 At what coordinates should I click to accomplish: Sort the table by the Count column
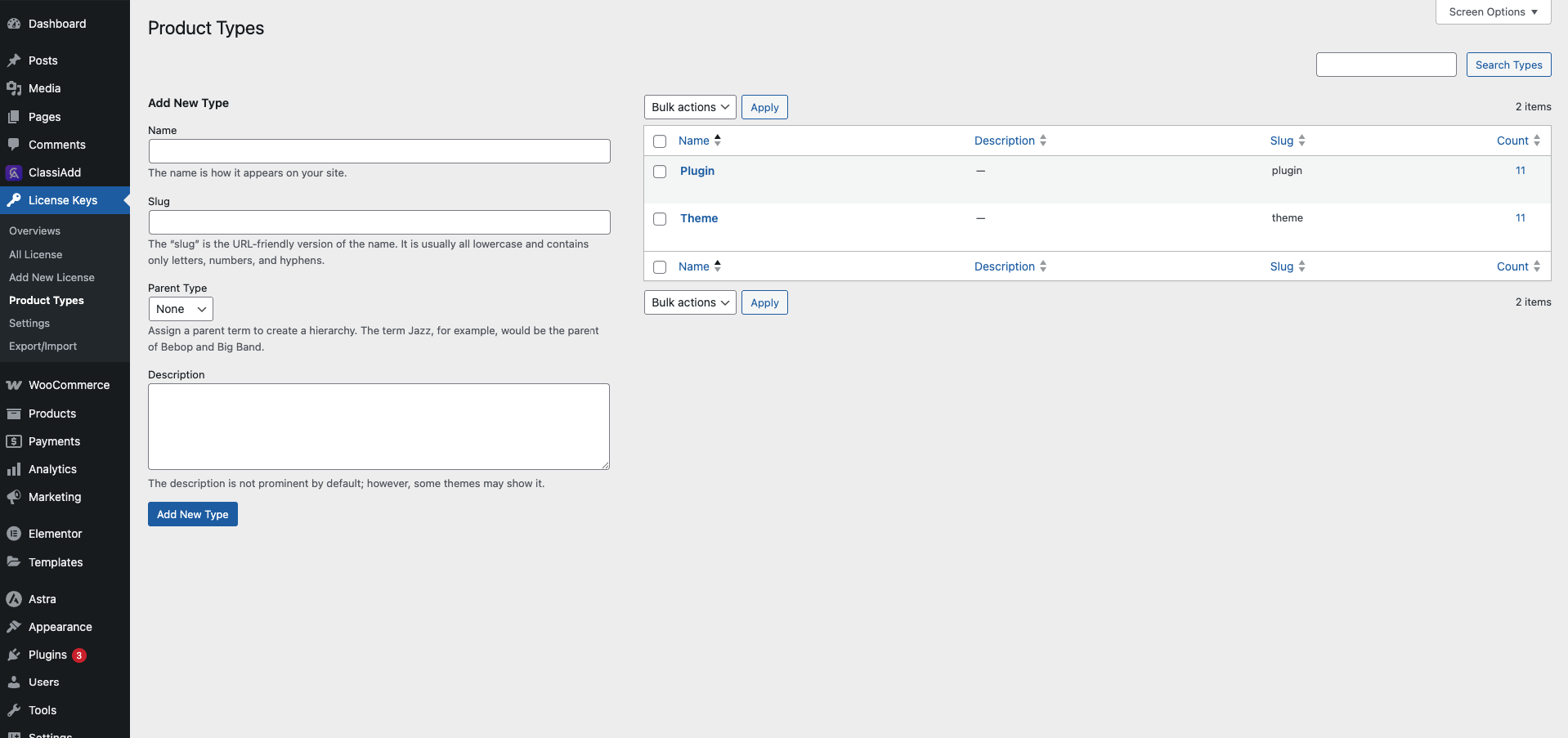pos(1512,141)
